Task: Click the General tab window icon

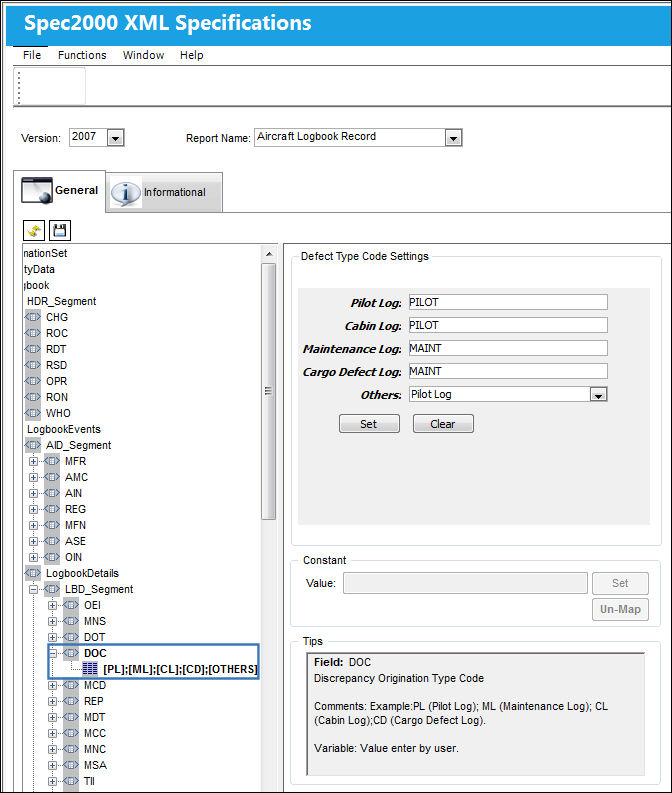Action: point(37,190)
